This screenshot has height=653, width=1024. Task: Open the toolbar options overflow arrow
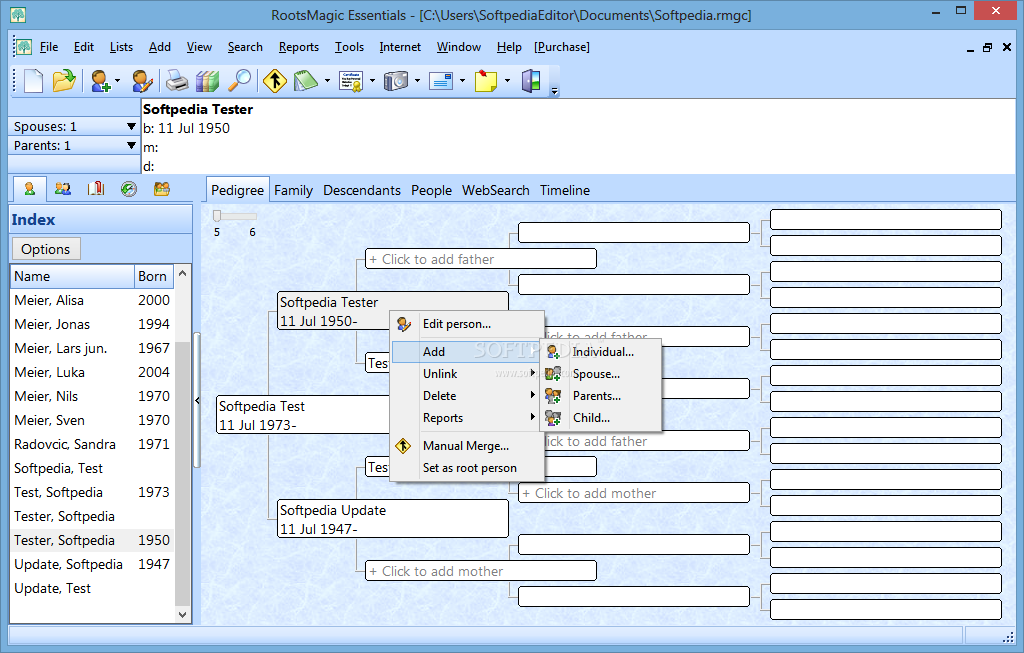click(554, 91)
